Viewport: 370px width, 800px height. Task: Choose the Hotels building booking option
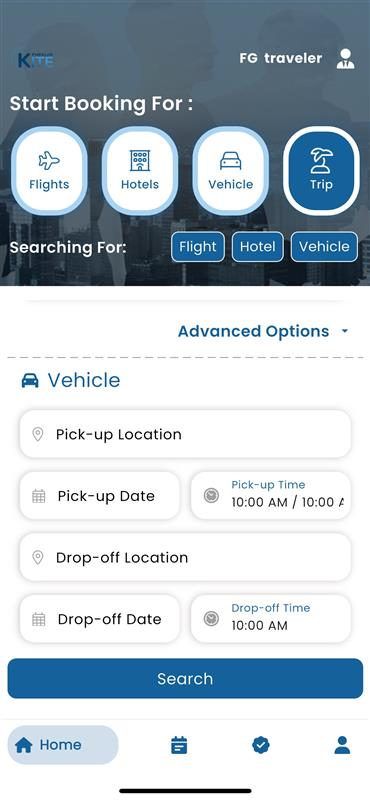coord(140,171)
